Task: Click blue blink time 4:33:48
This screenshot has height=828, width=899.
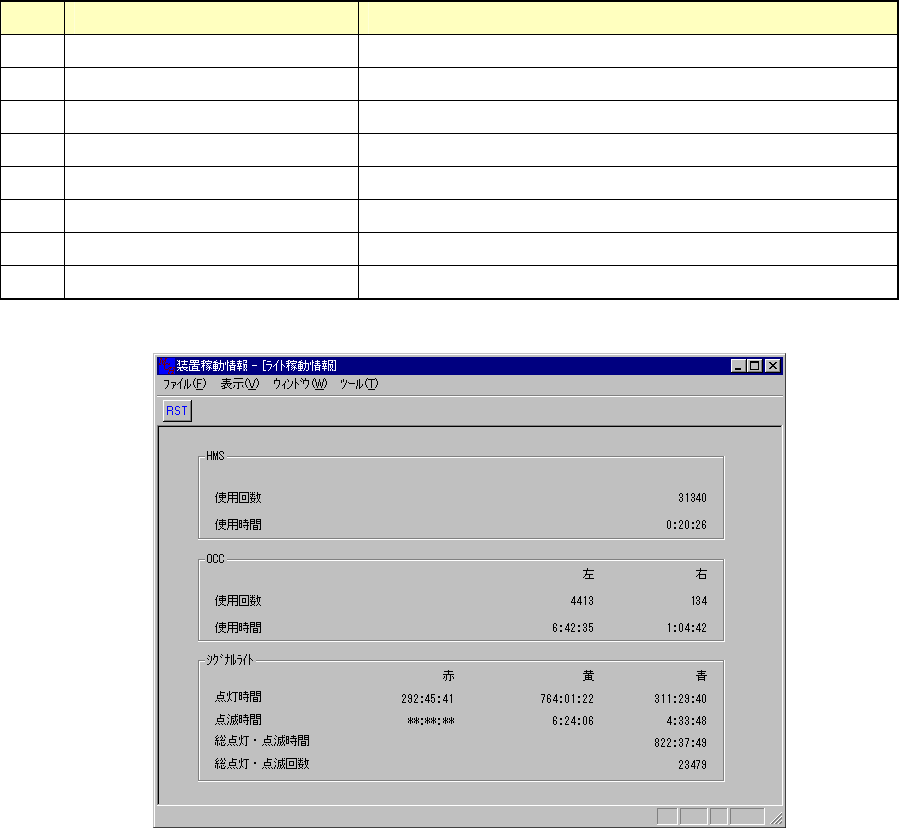Action: 686,721
